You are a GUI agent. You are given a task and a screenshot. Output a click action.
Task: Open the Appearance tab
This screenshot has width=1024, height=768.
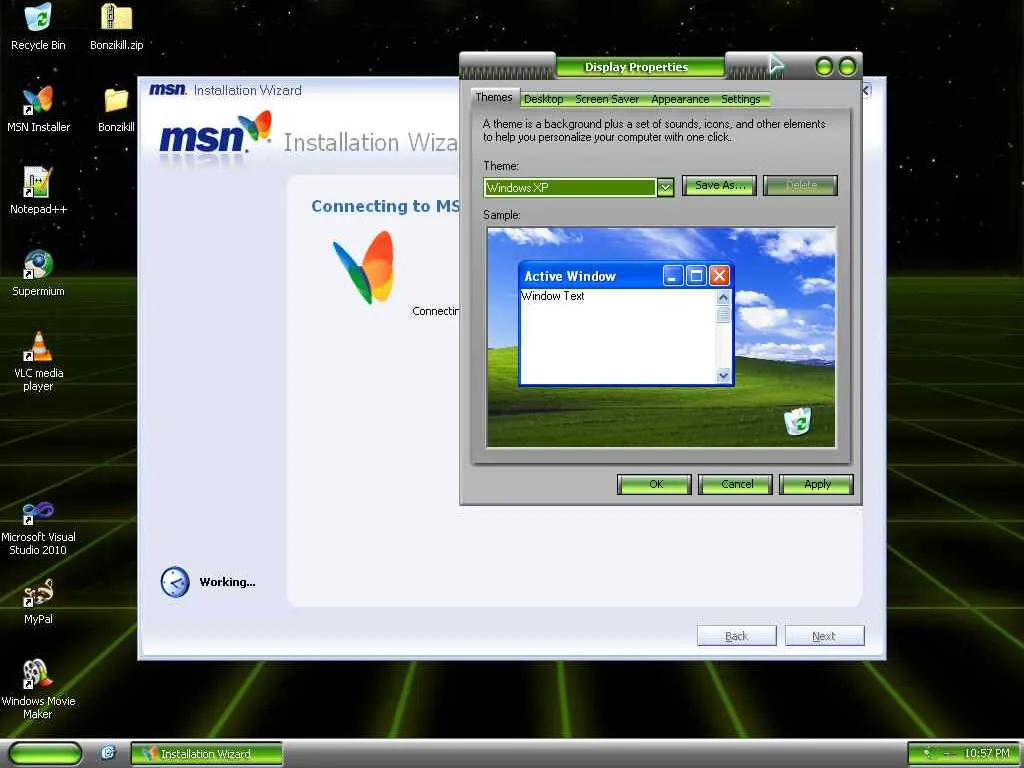680,99
